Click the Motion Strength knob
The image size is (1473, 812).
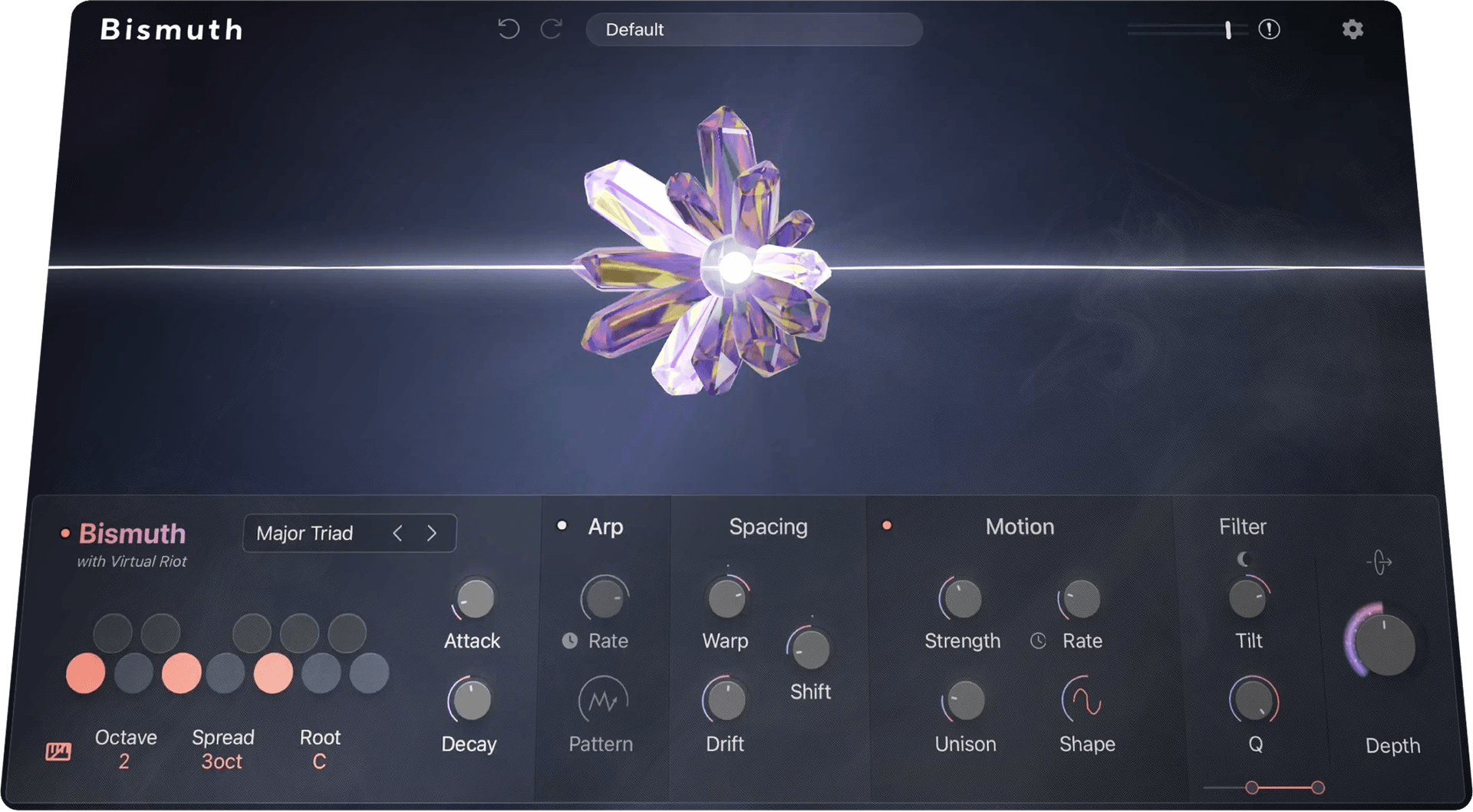tap(961, 599)
